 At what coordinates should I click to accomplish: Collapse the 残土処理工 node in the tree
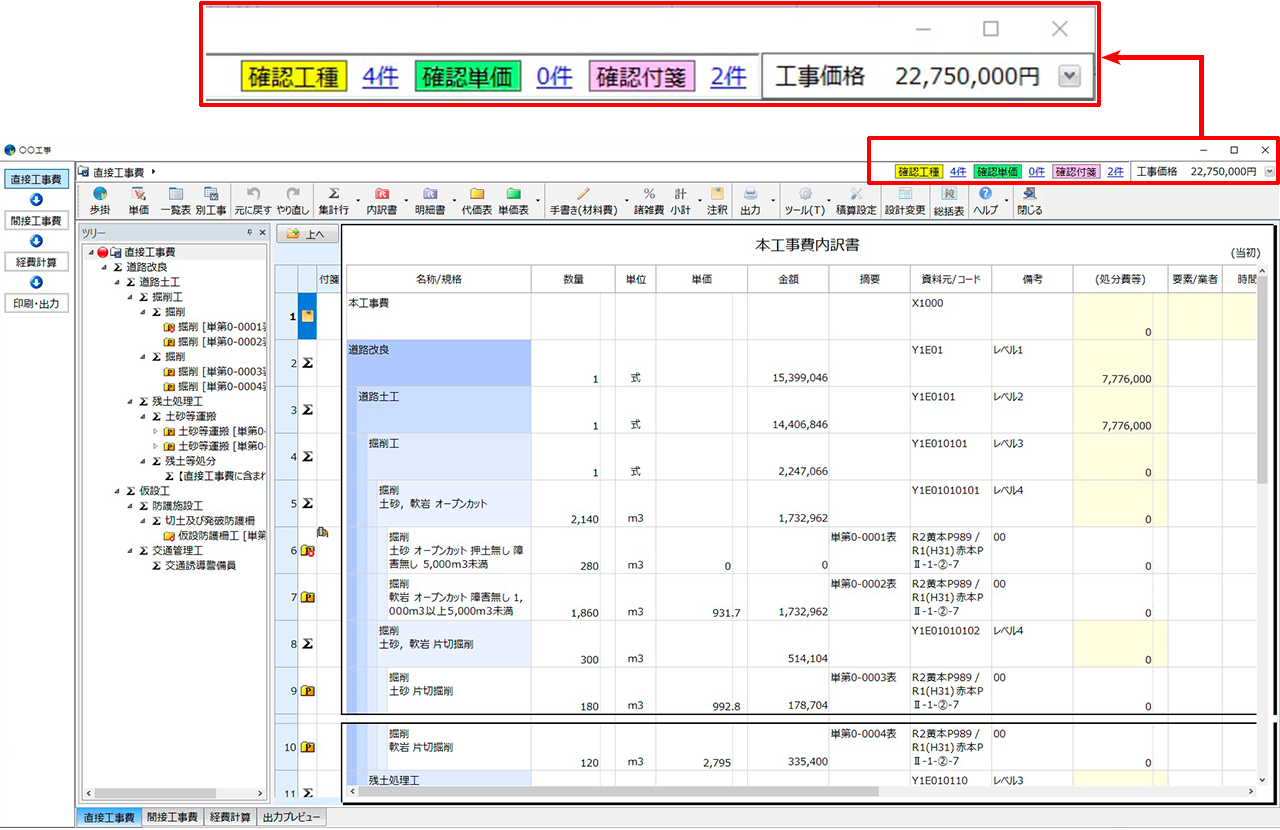(130, 401)
